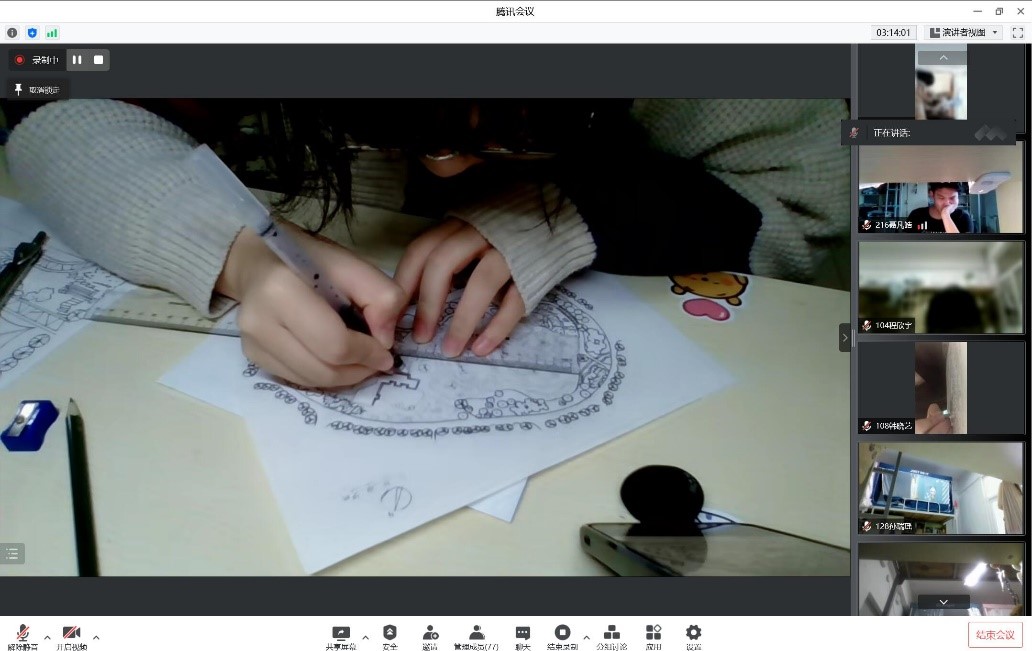The width and height of the screenshot is (1032, 651).
Task: Click the invite participants icon
Action: pos(430,634)
